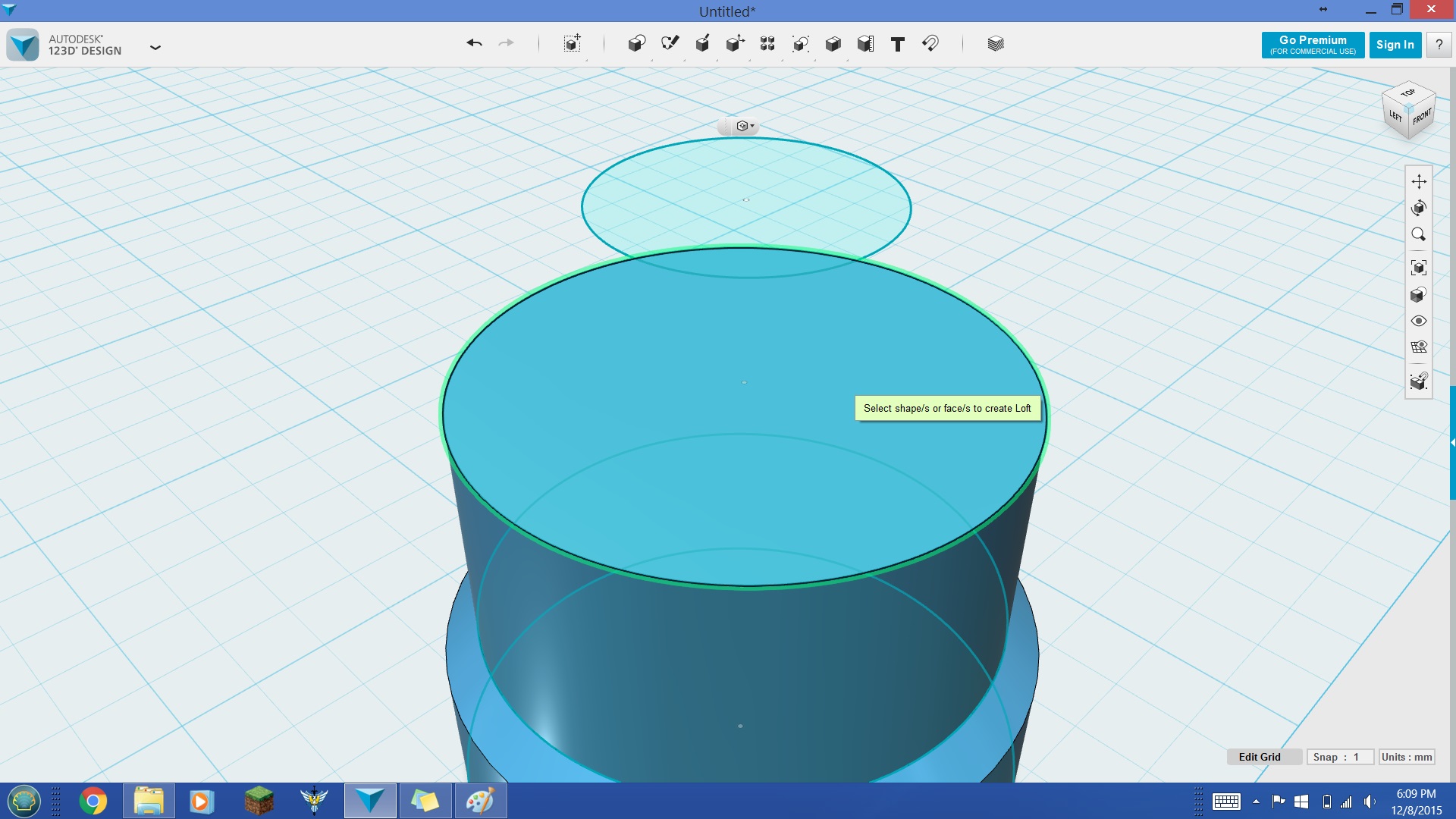Toggle the LEFT view on navigation cube
The width and height of the screenshot is (1456, 819).
pos(1394,117)
